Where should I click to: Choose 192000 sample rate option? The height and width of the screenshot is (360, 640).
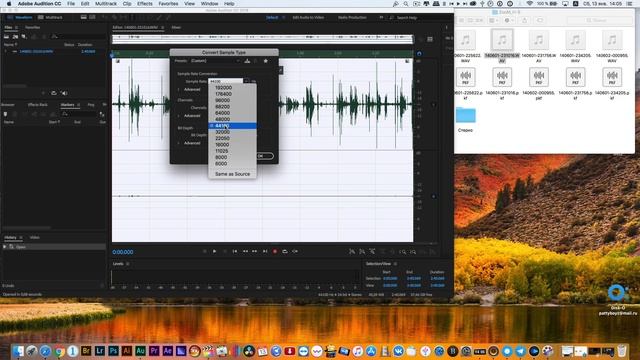click(x=232, y=88)
